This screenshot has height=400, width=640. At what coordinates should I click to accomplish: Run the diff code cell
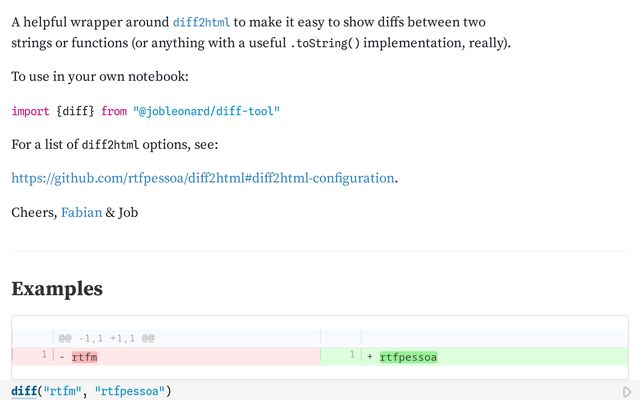click(627, 391)
